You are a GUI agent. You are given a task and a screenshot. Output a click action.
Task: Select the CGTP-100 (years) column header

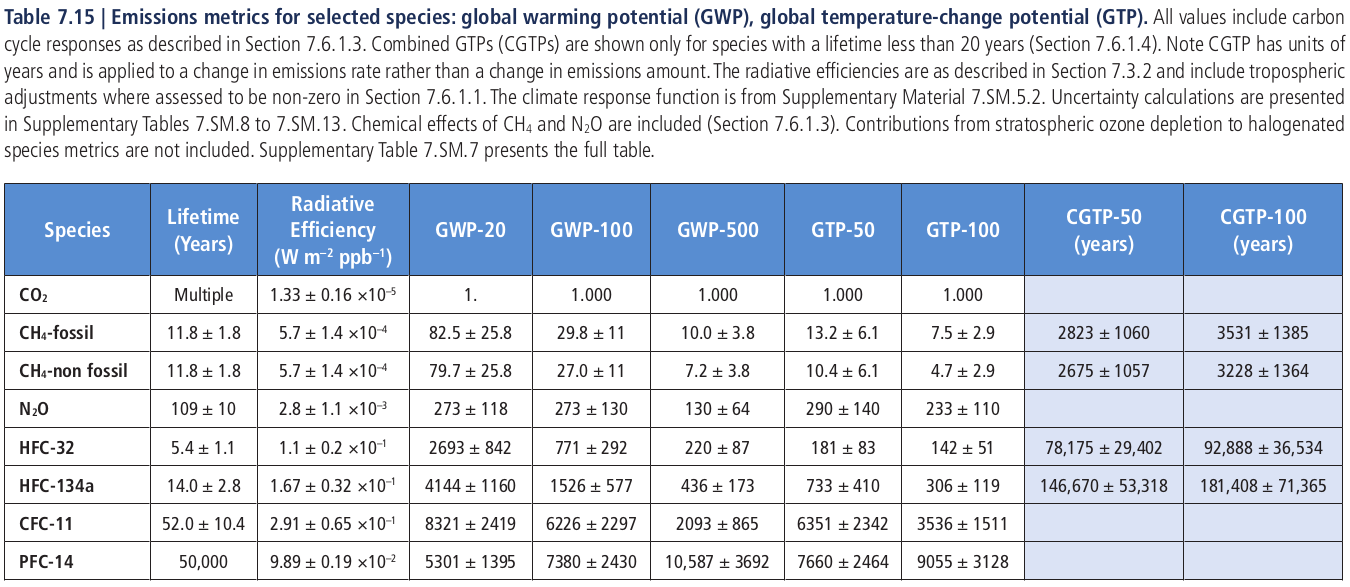(1262, 230)
